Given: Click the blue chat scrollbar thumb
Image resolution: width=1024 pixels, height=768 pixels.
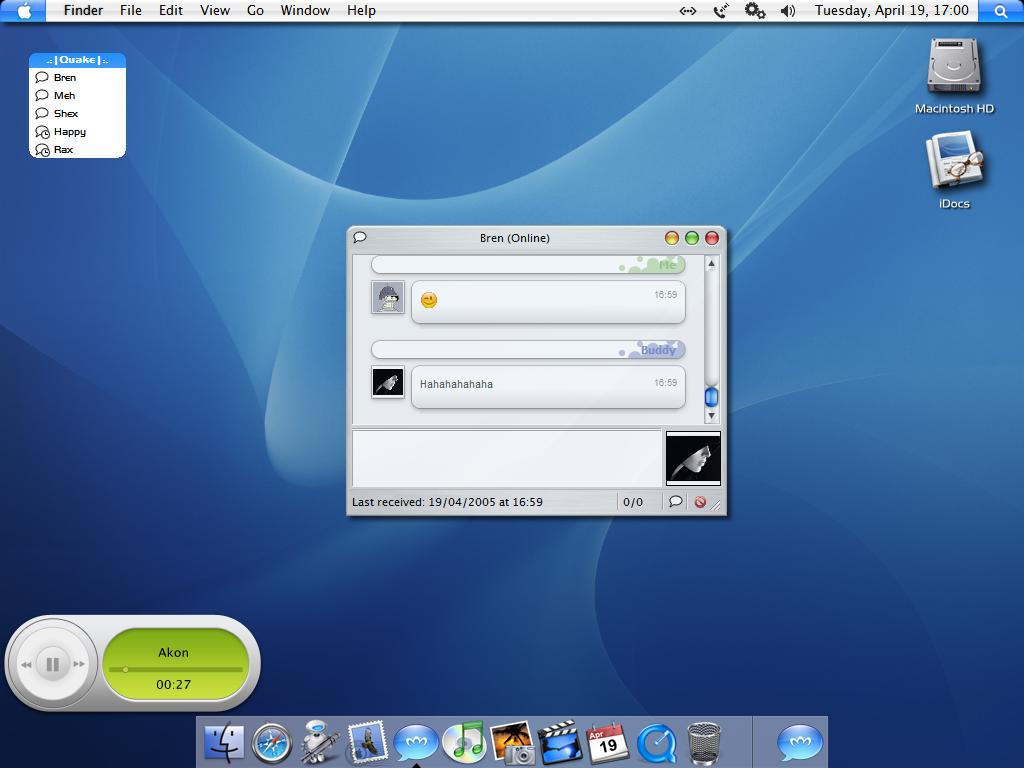Looking at the screenshot, I should (x=711, y=396).
